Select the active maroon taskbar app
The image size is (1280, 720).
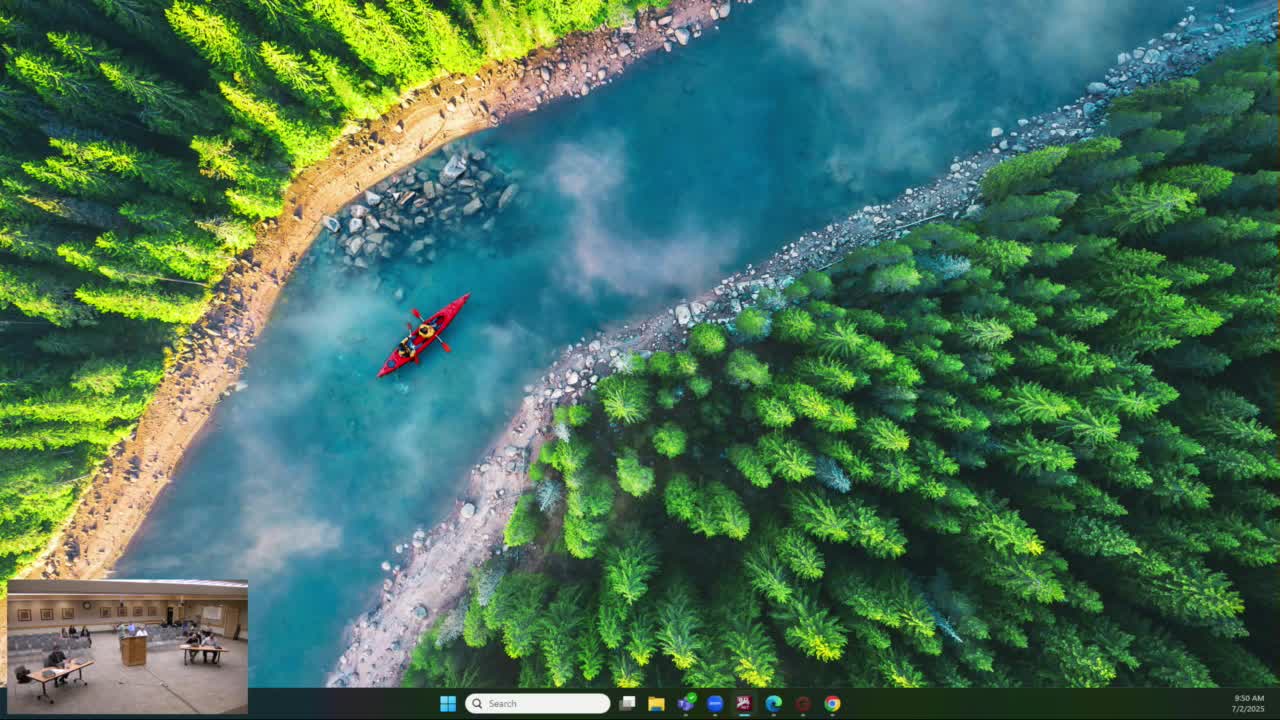[744, 703]
